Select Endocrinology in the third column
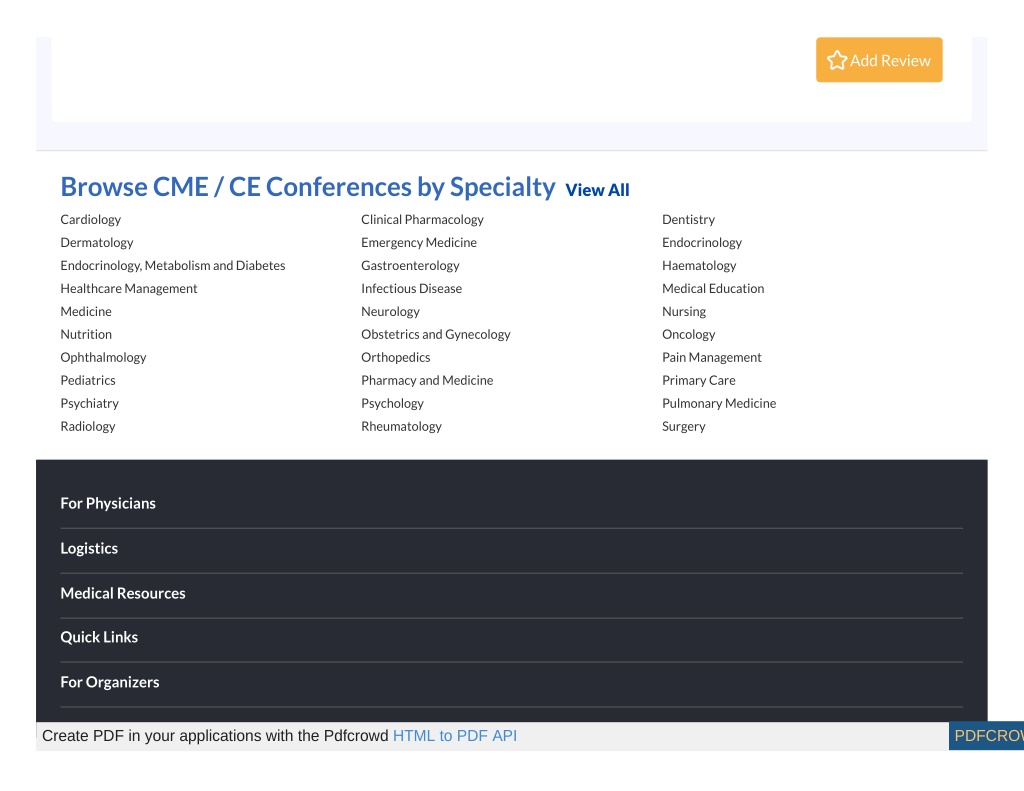Screen dimensions: 1024x791 pos(702,242)
